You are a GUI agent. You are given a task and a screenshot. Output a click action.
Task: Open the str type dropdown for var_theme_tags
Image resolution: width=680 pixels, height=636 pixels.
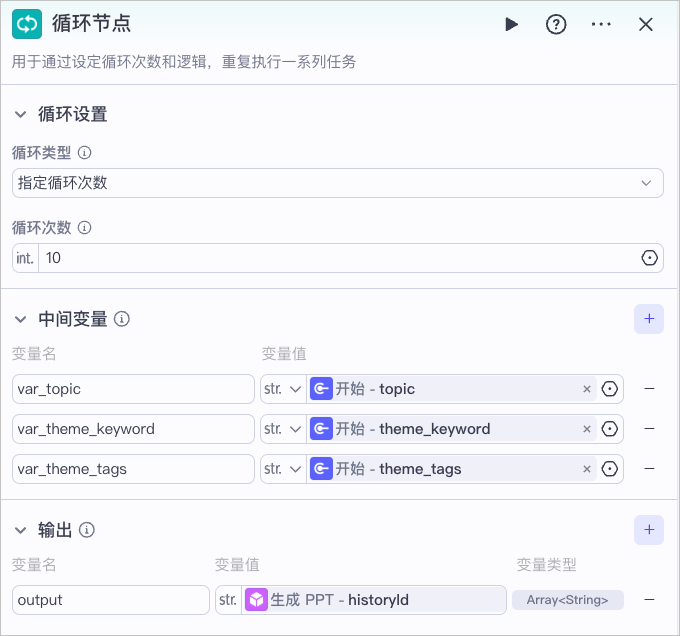click(283, 469)
